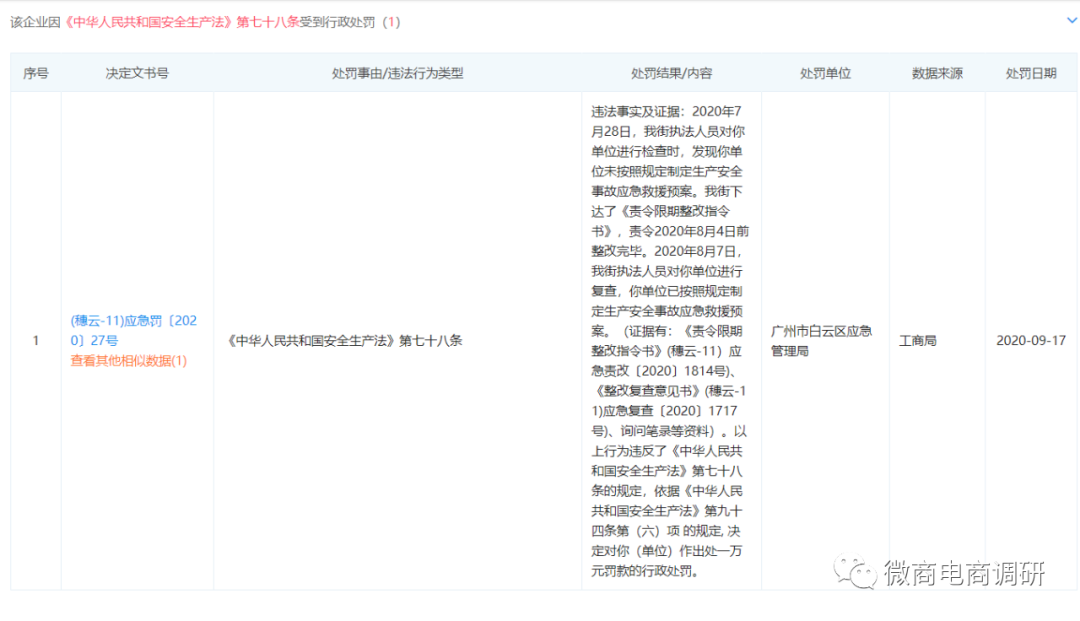
Task: Open the 《中华人民共和国安全生产法》第七十八条 link at top
Action: click(x=180, y=21)
